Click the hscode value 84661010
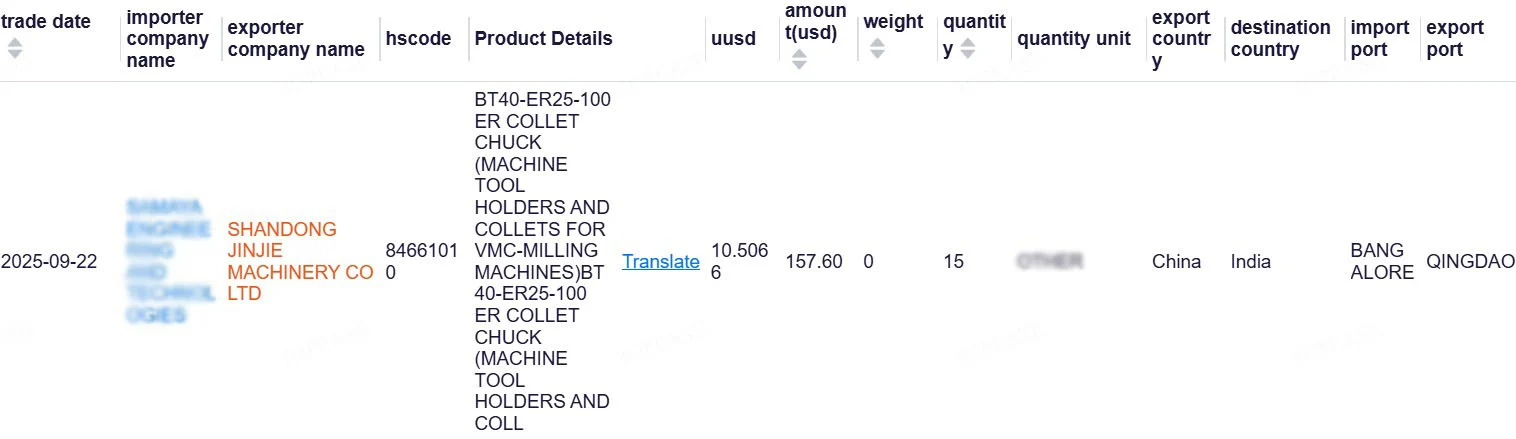This screenshot has height=439, width=1516. 421,262
